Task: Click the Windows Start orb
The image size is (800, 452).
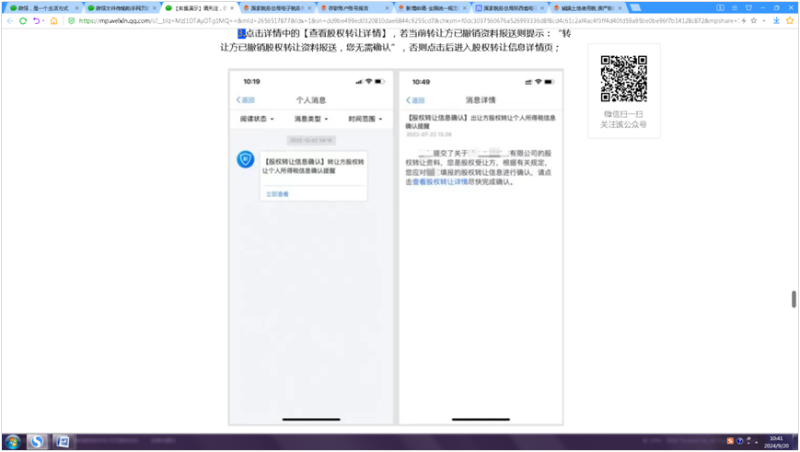Action: 13,441
